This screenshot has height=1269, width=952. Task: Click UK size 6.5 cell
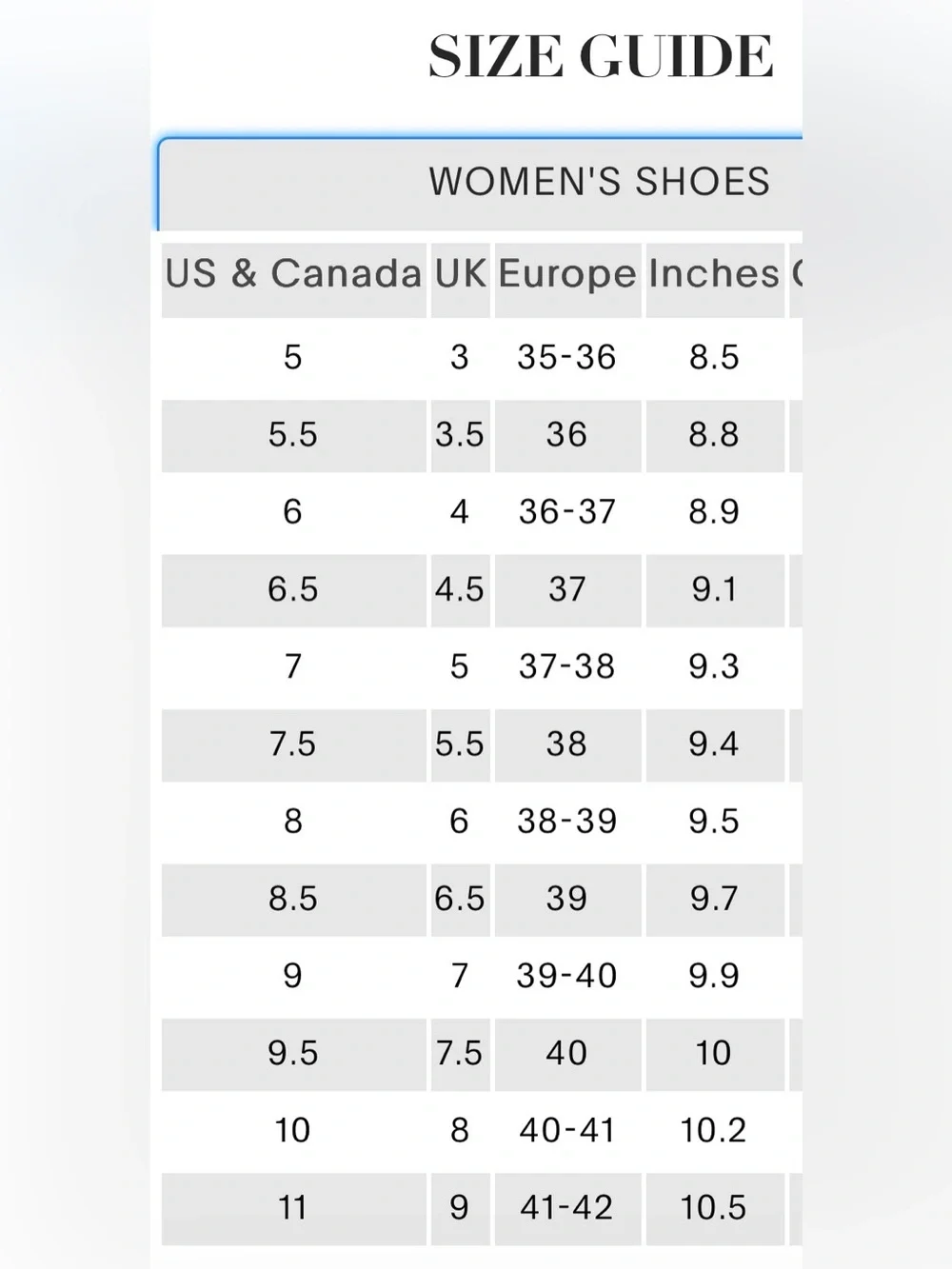pyautogui.click(x=461, y=899)
